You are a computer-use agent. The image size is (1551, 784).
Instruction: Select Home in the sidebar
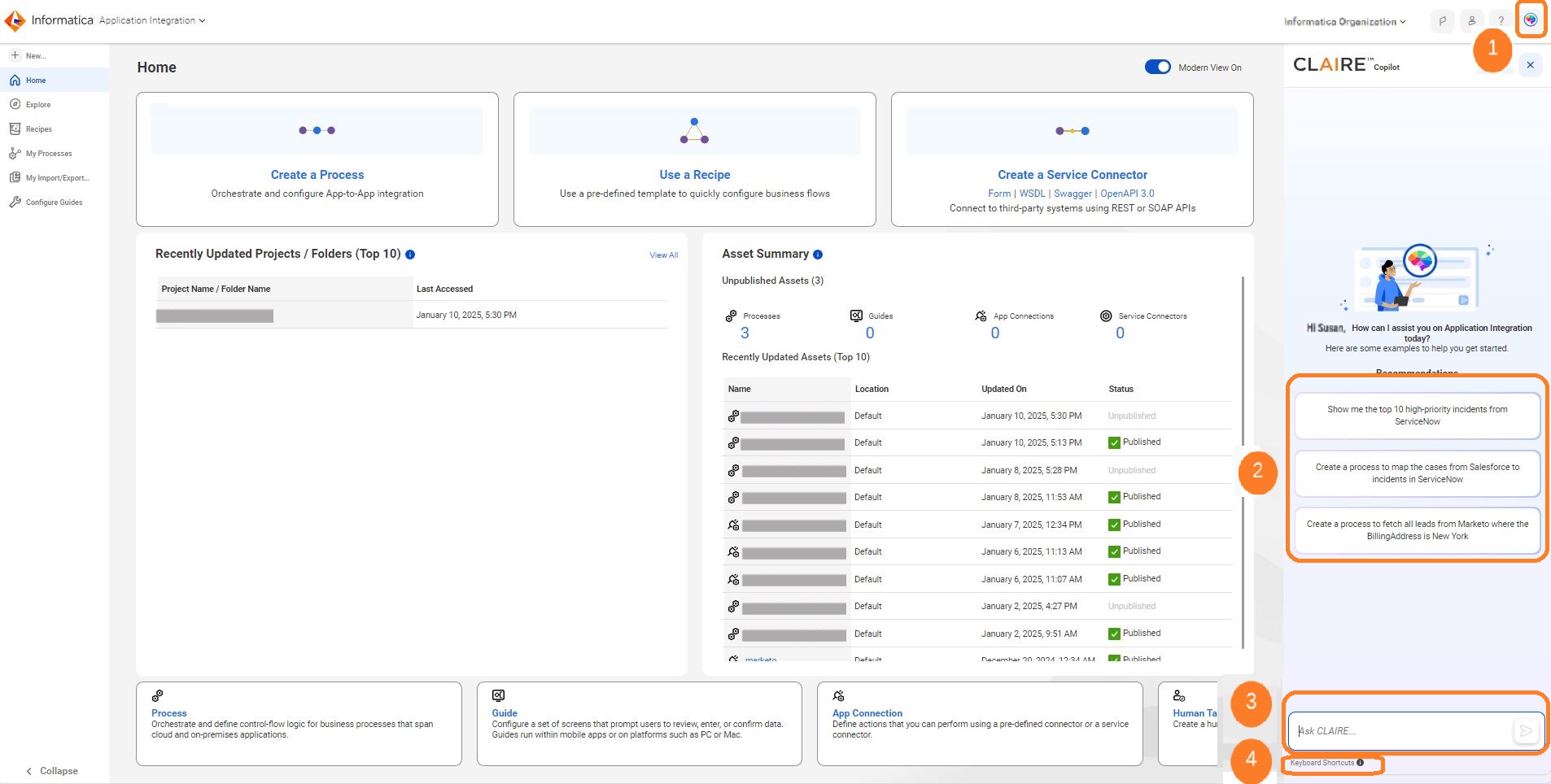coord(55,81)
